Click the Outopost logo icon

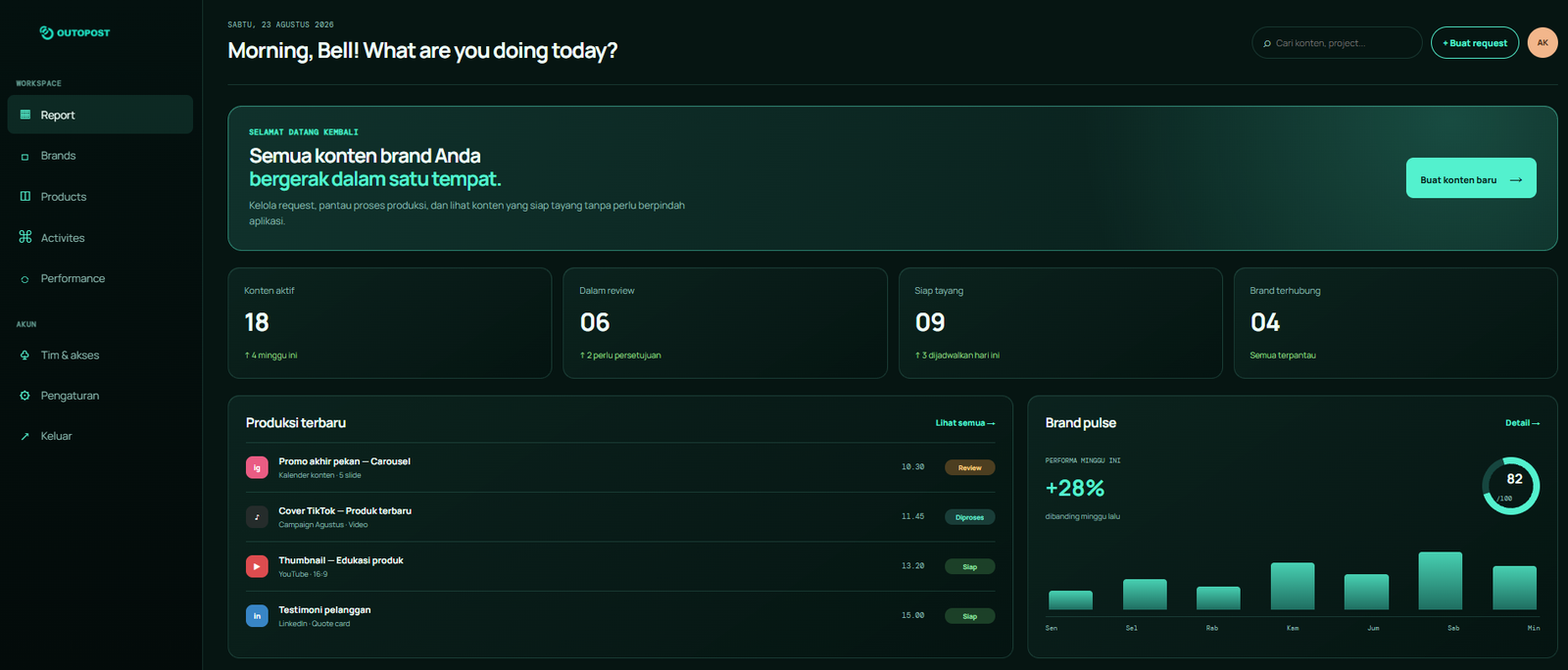click(x=46, y=32)
